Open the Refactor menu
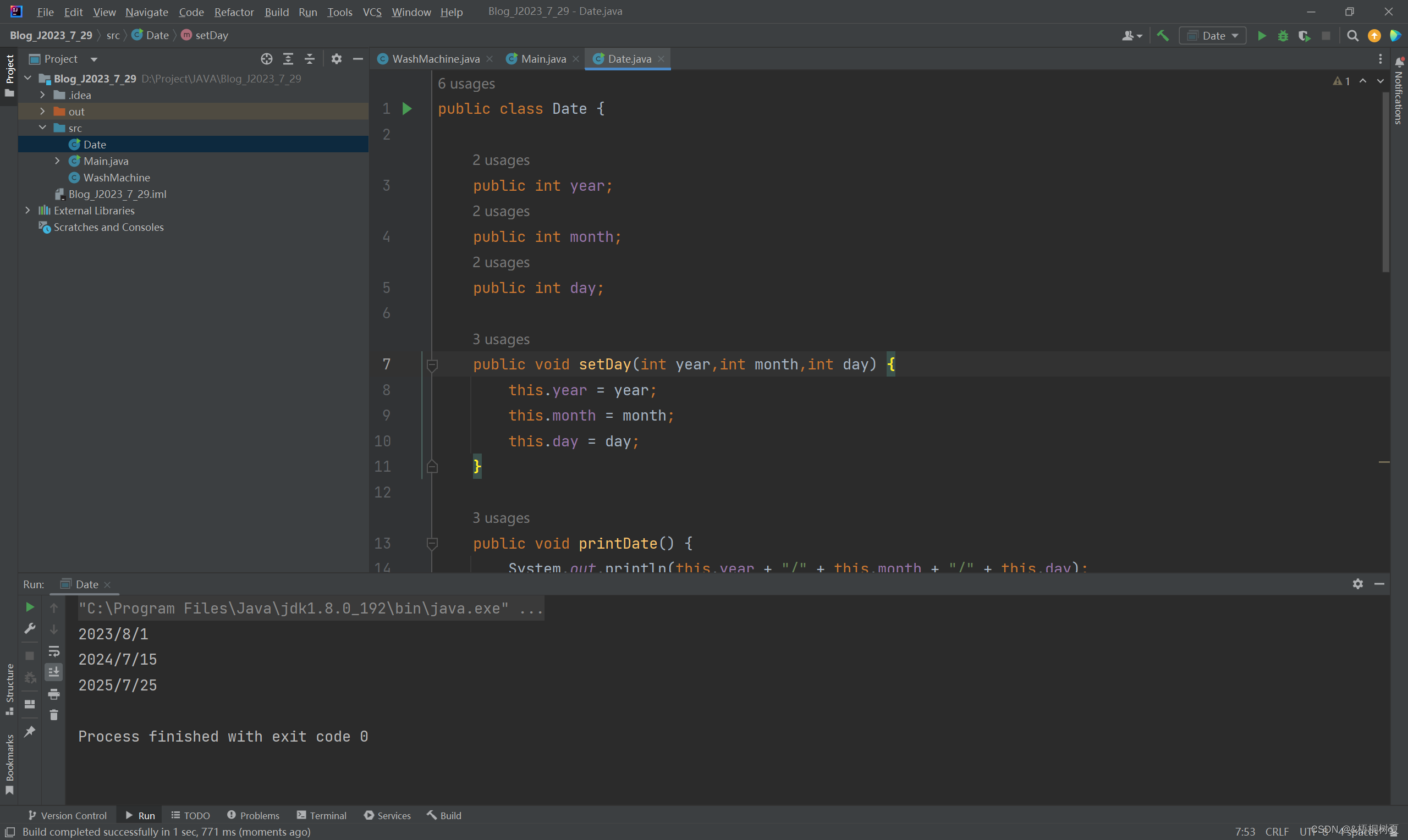Viewport: 1408px width, 840px height. coord(234,12)
